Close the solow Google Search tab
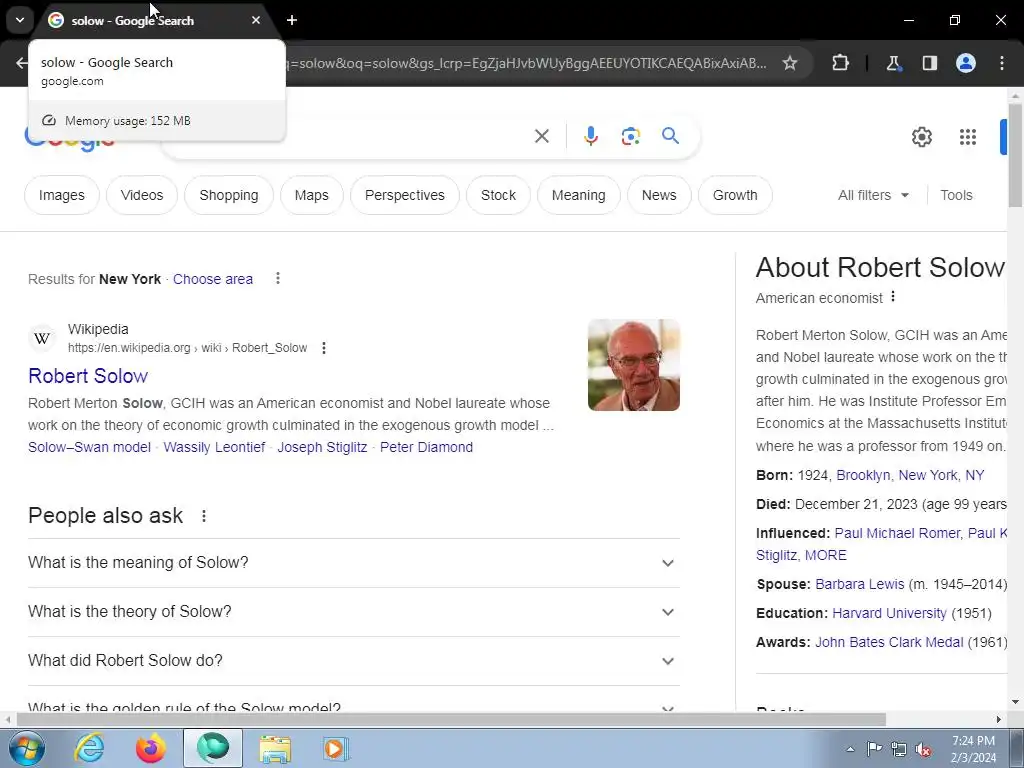This screenshot has height=768, width=1024. pyautogui.click(x=255, y=20)
